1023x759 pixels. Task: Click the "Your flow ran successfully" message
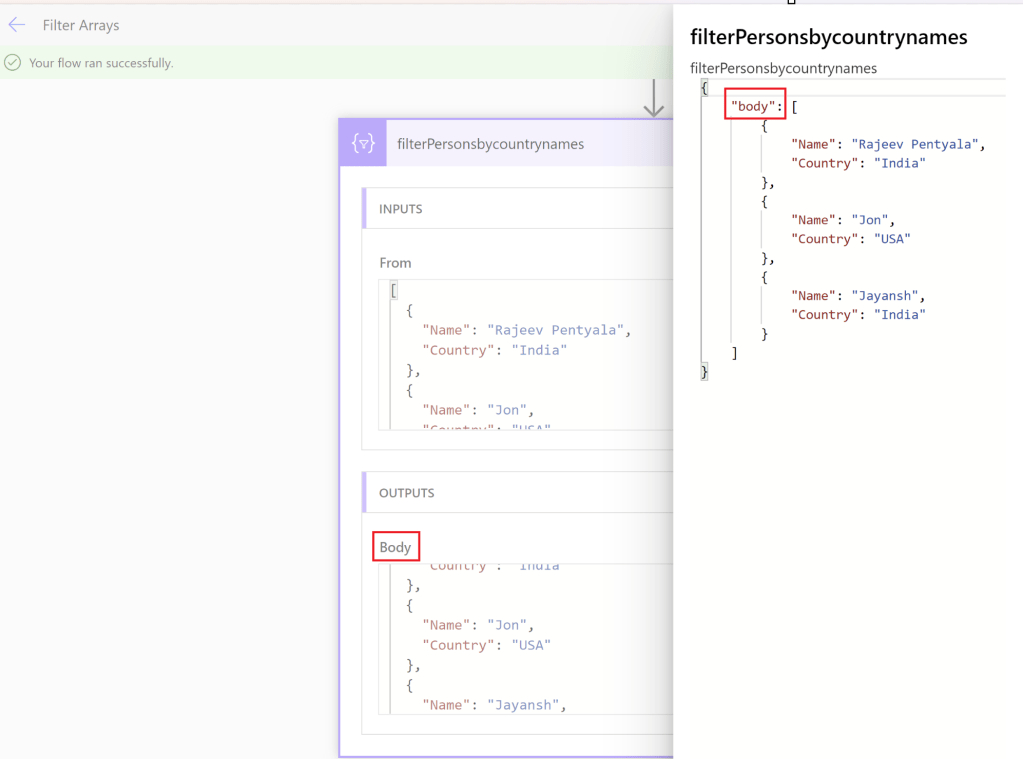pos(101,63)
